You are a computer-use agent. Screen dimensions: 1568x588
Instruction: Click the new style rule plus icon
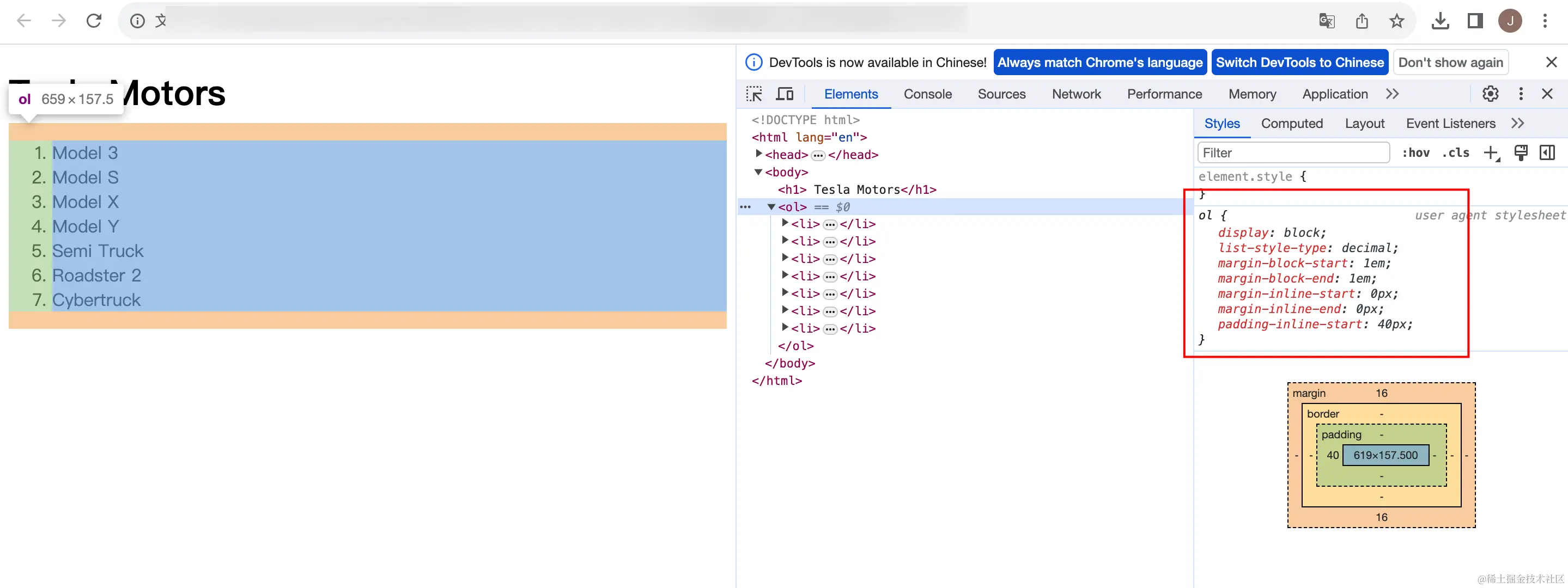pyautogui.click(x=1491, y=153)
